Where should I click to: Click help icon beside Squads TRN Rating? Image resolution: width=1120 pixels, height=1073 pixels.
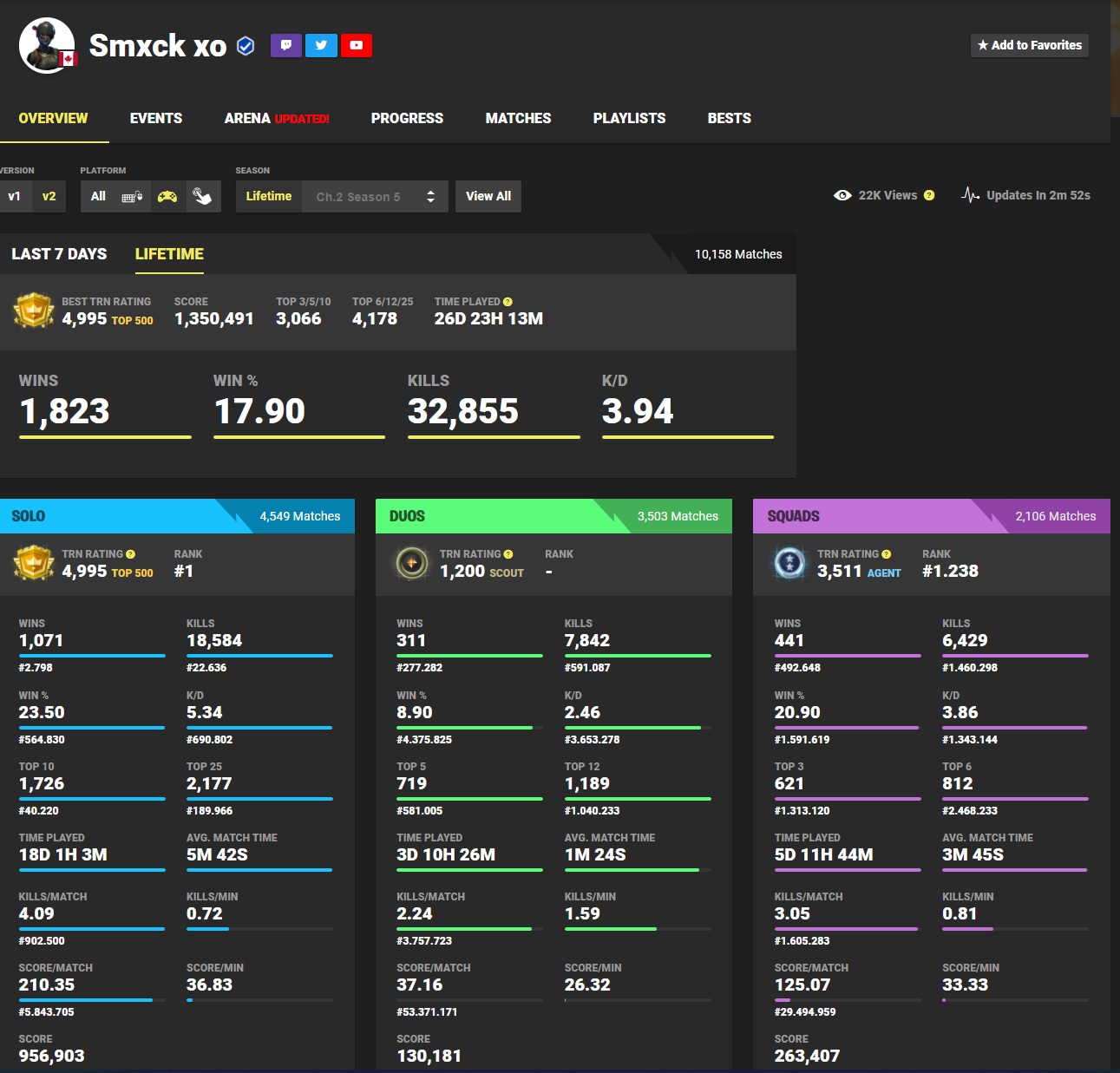pyautogui.click(x=886, y=554)
